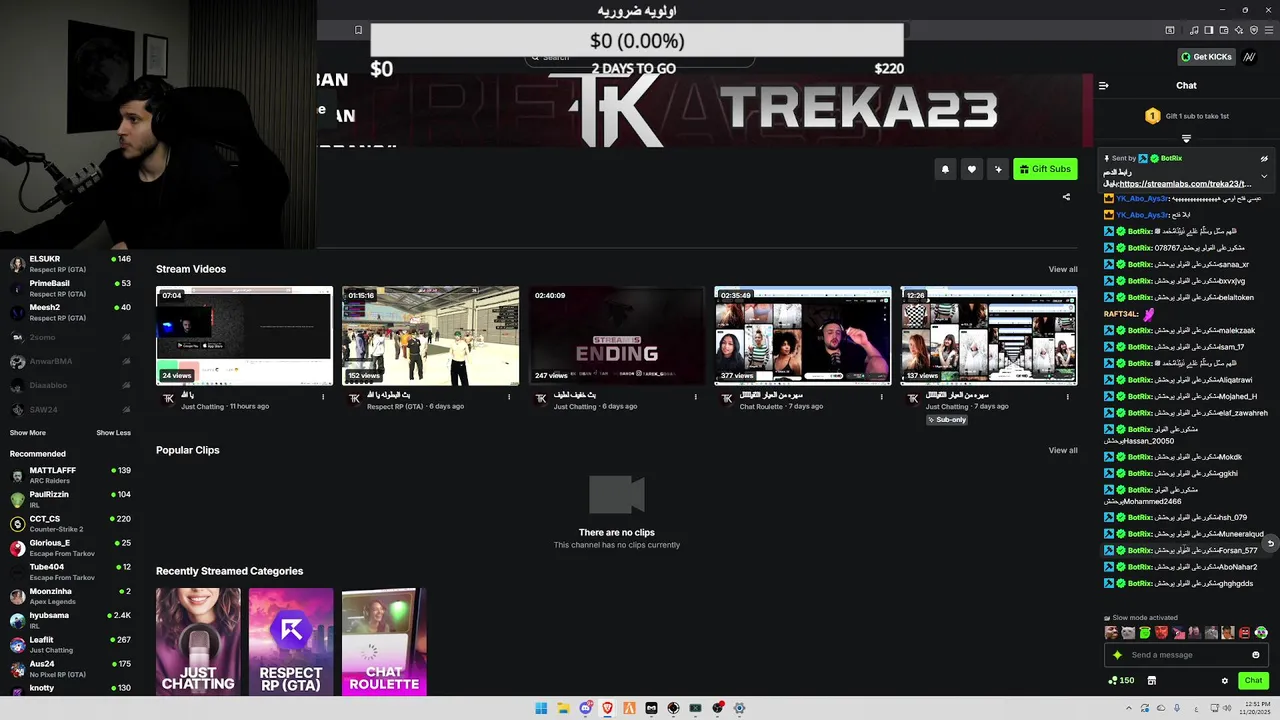The image size is (1280, 720).
Task: Open the 02:35:49 Chat Roulette video thumbnail
Action: click(x=803, y=336)
